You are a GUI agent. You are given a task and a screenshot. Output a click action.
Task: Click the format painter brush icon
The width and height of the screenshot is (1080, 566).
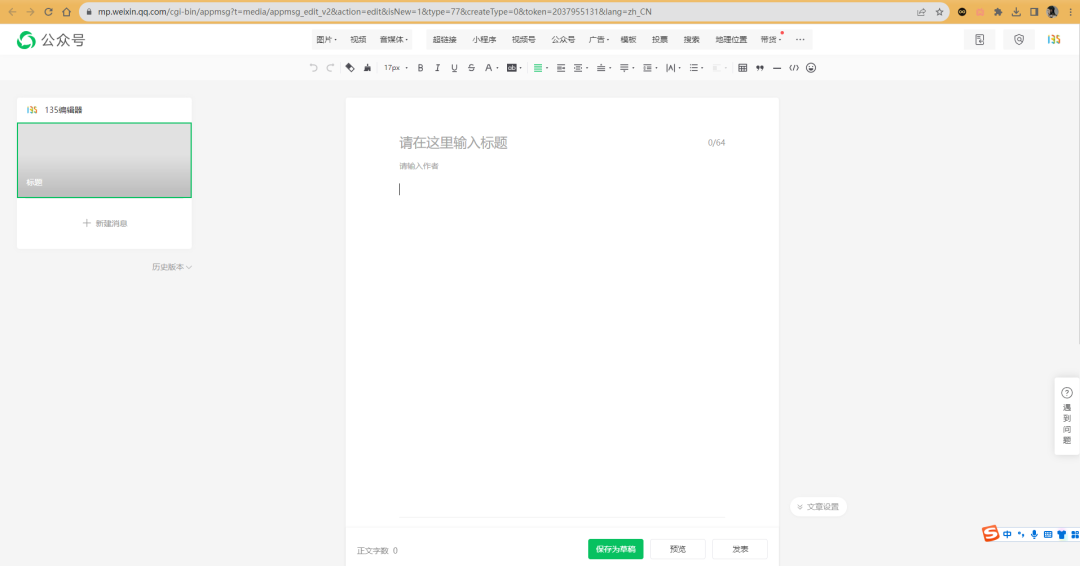(x=367, y=68)
